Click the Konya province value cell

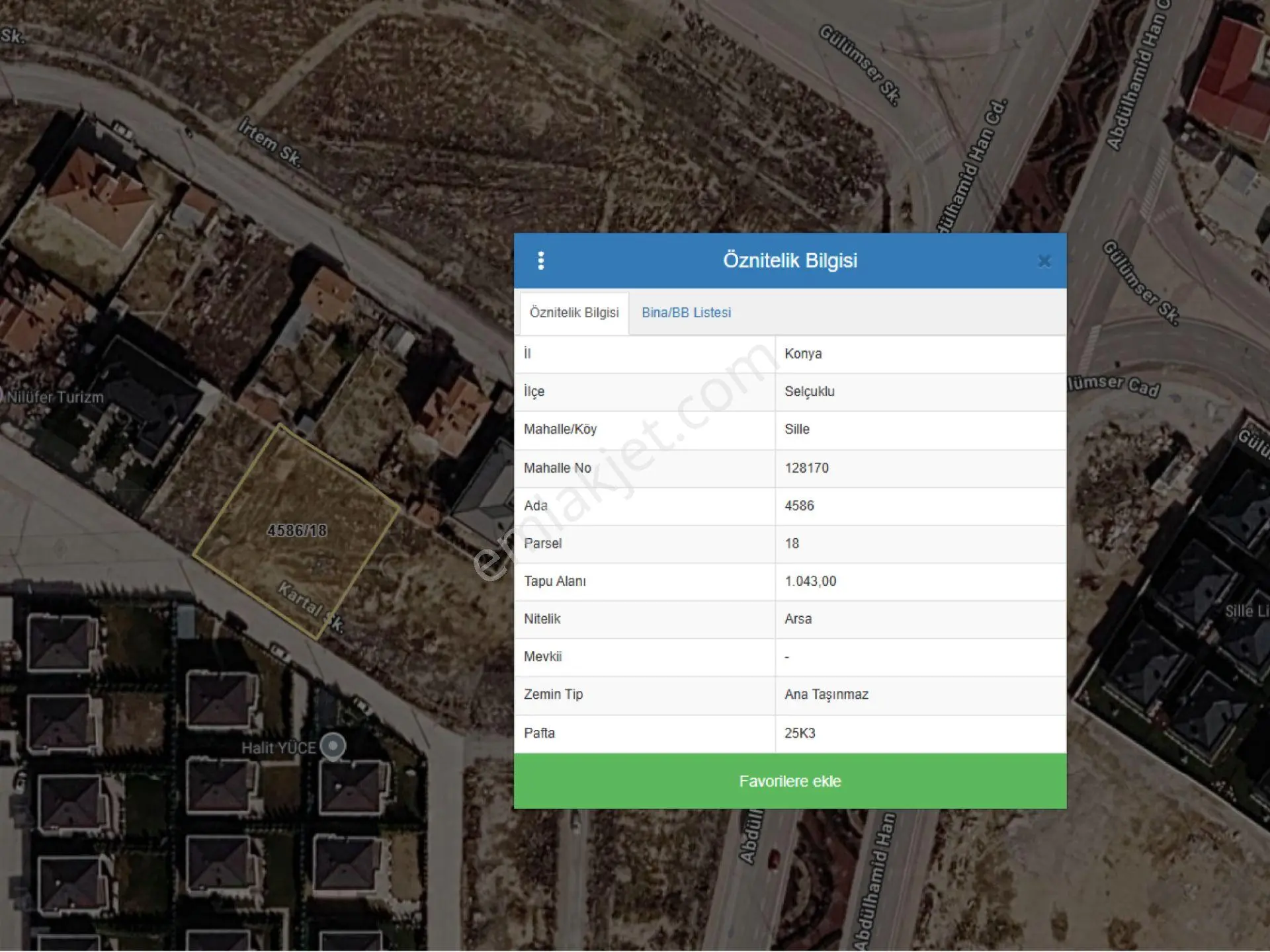920,354
